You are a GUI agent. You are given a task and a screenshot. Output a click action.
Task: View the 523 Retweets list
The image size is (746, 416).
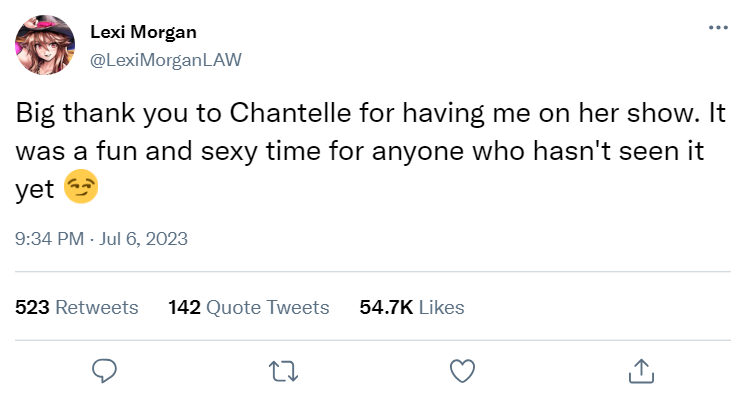77,307
